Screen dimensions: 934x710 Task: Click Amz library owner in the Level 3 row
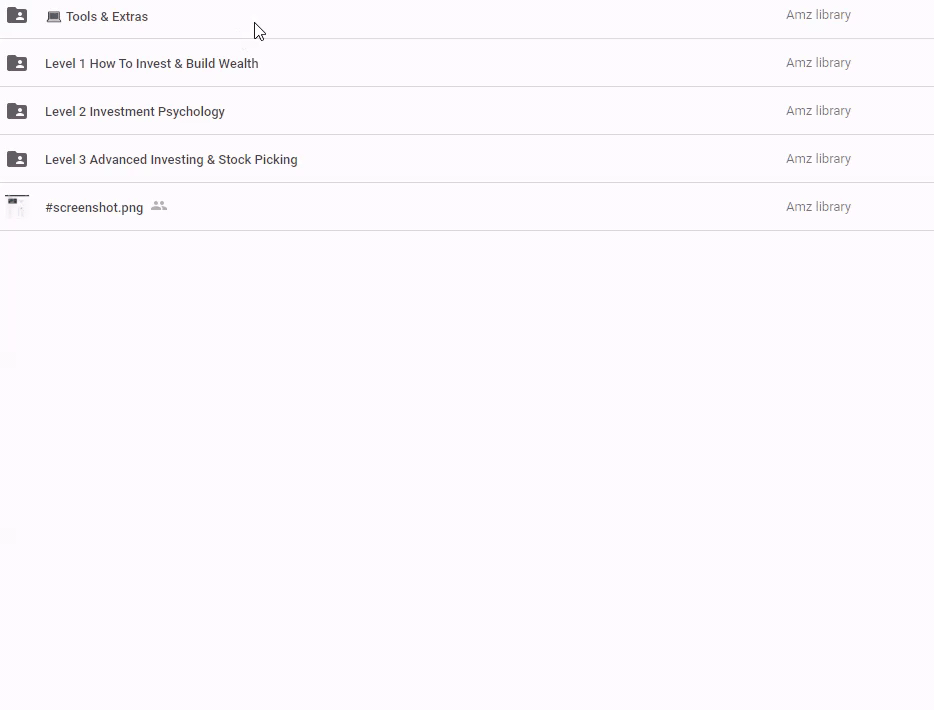click(818, 159)
